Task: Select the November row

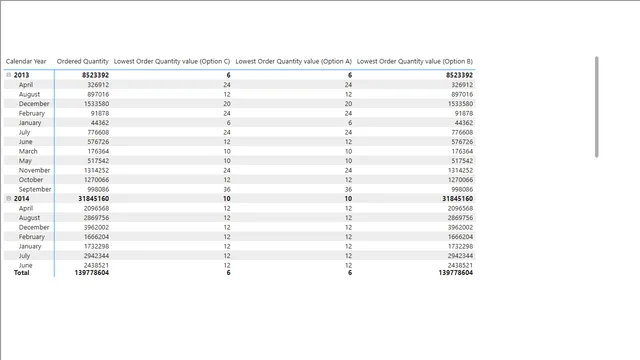Action: pyautogui.click(x=34, y=170)
